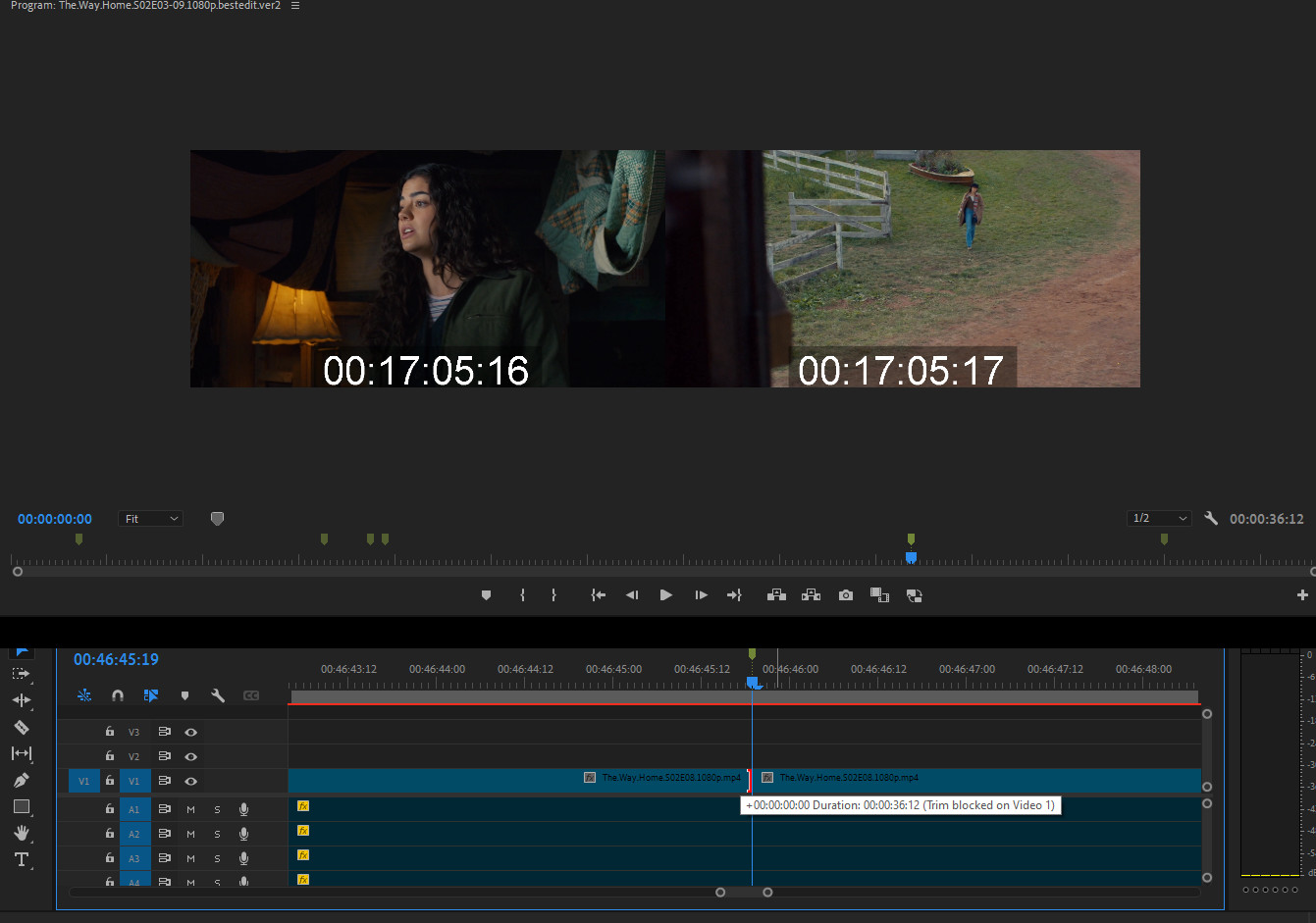
Task: Toggle Captions track CC button
Action: 251,695
